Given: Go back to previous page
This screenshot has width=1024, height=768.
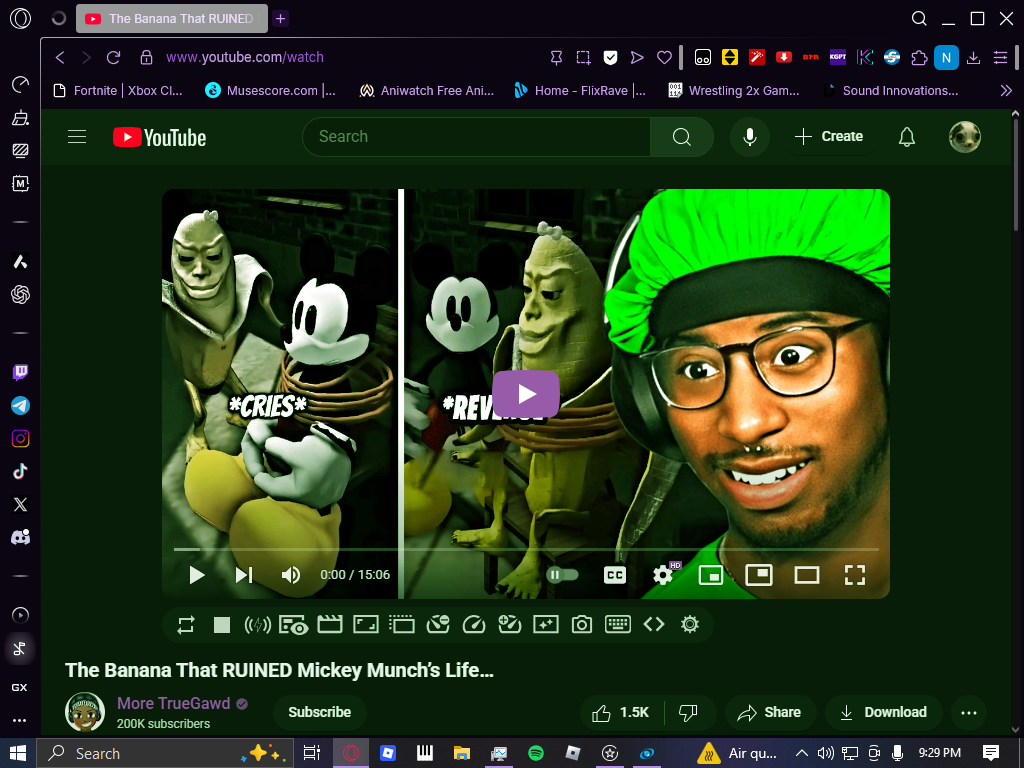Looking at the screenshot, I should click(x=60, y=57).
